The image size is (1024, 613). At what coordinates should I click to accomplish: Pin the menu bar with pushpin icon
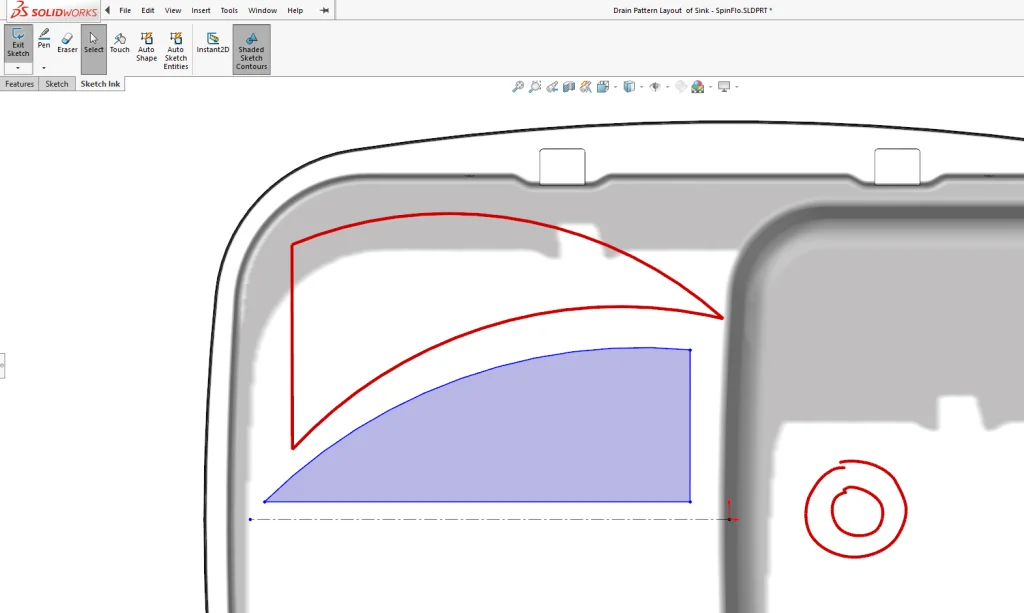click(x=324, y=10)
